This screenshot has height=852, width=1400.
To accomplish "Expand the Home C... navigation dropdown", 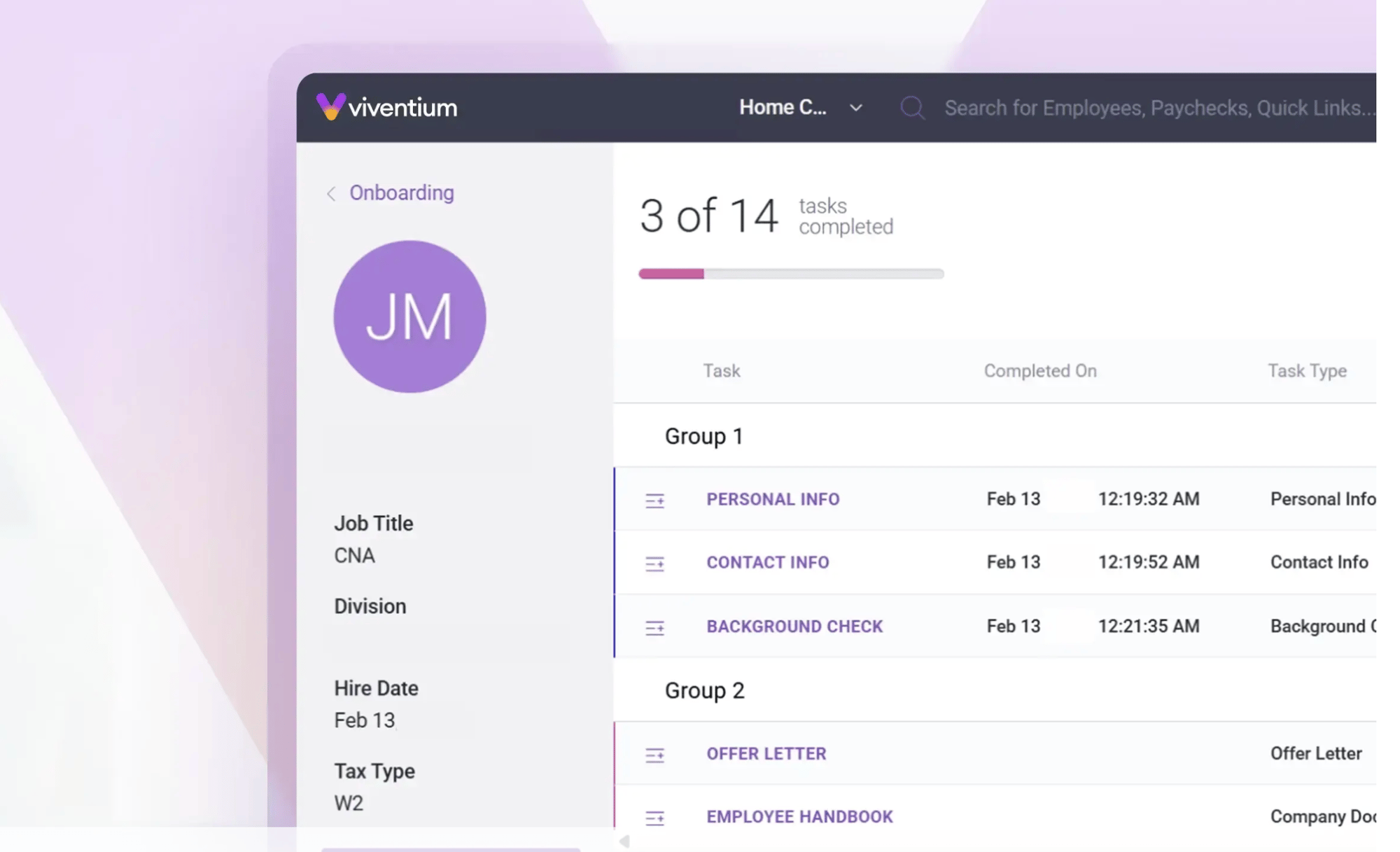I will 855,109.
